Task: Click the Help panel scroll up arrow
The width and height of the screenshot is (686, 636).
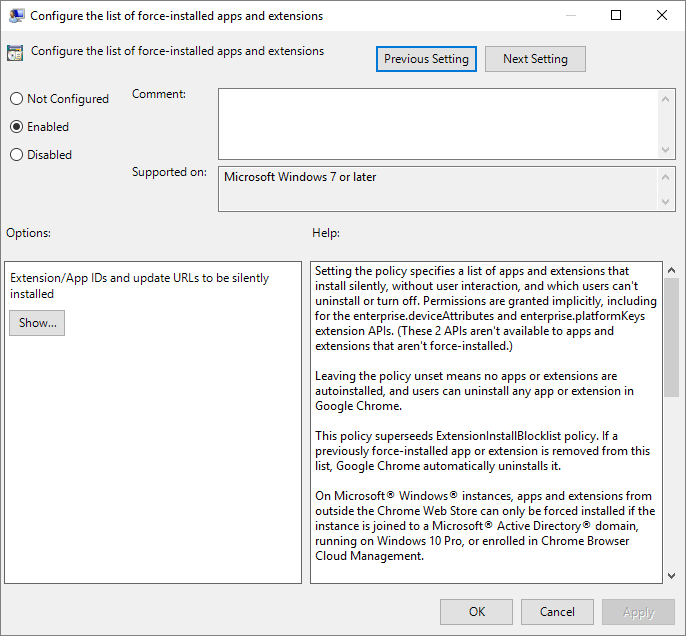Action: click(x=671, y=271)
